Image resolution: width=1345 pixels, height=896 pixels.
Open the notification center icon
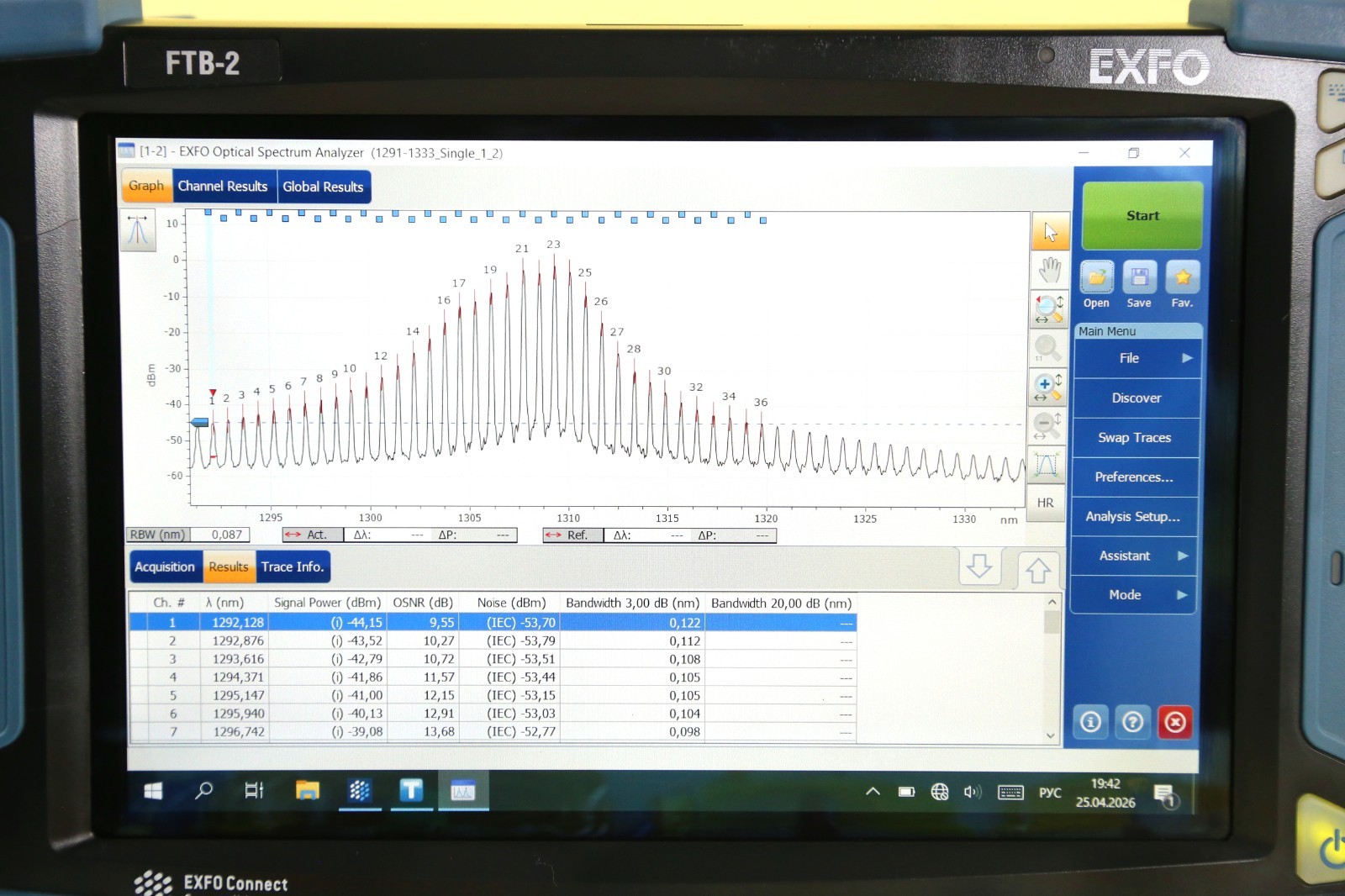coord(1165,794)
